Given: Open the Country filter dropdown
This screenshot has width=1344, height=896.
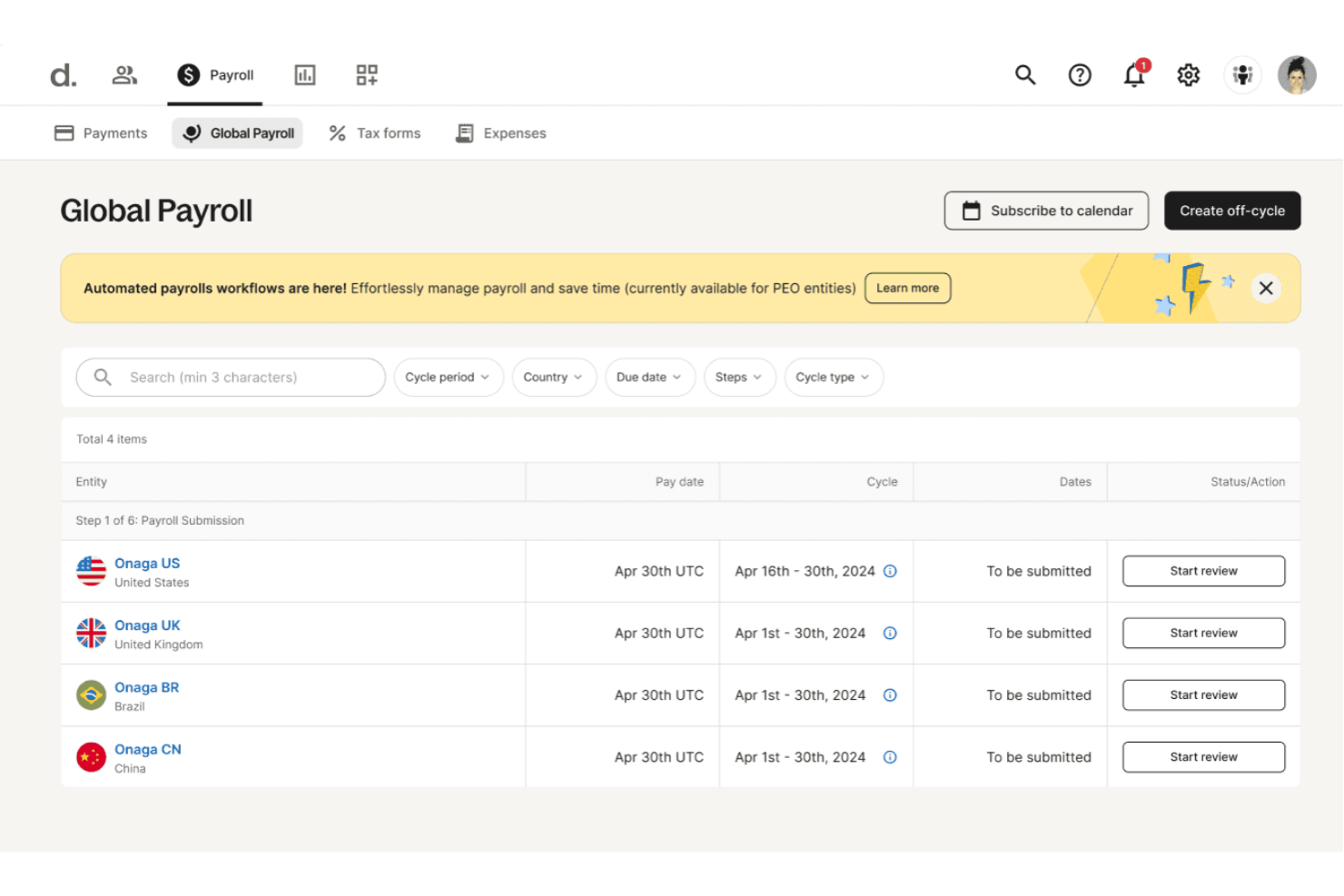Looking at the screenshot, I should (x=554, y=377).
